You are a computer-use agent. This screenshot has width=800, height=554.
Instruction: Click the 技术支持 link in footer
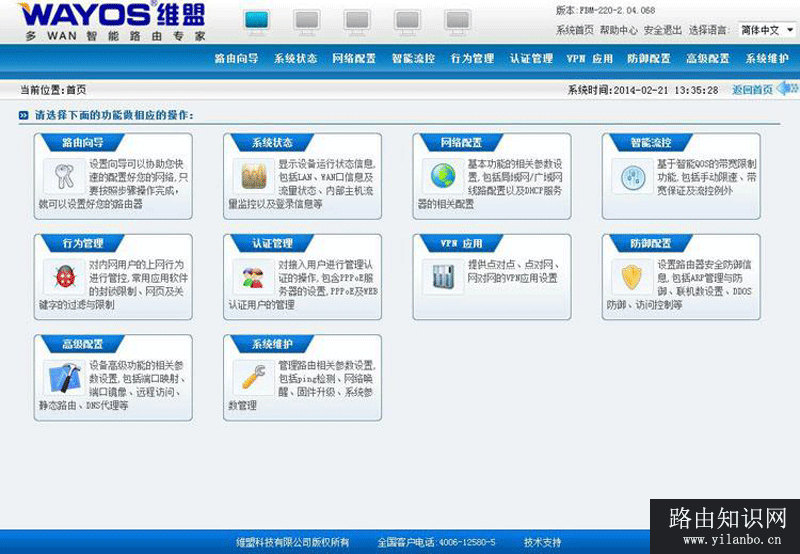coord(543,542)
